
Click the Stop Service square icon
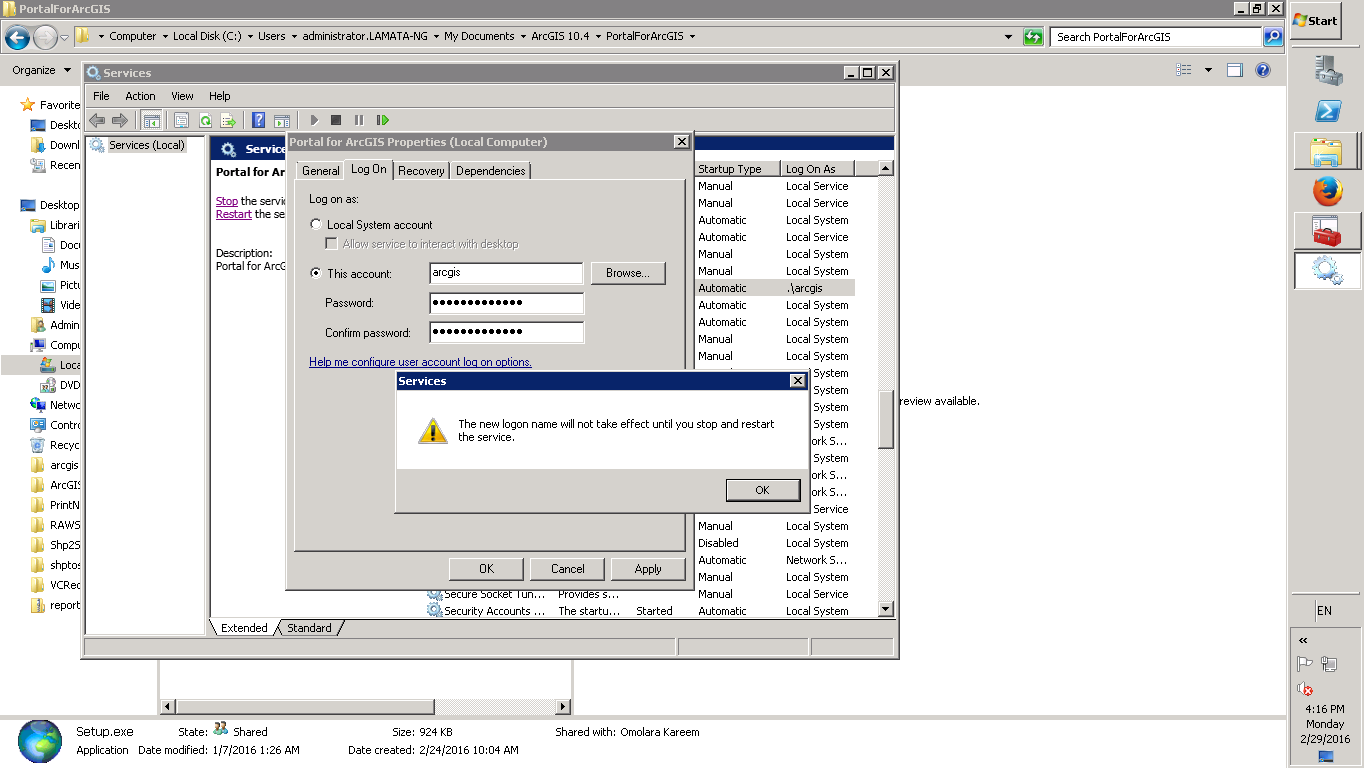336,120
